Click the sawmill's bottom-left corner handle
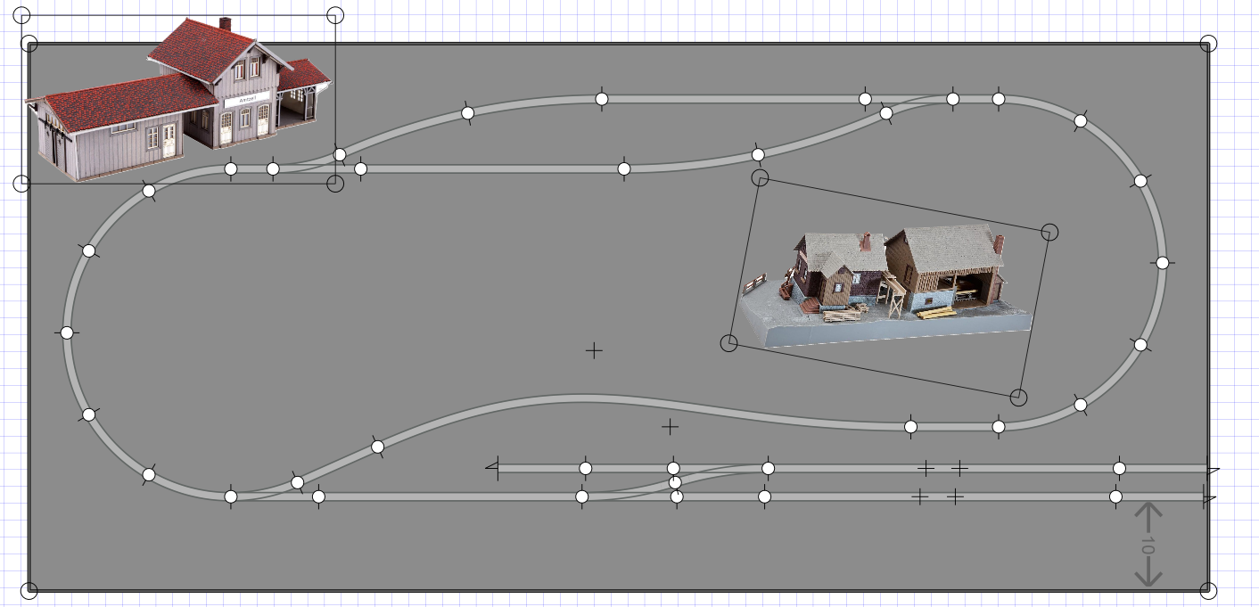Viewport: 1259px width, 607px height. pyautogui.click(x=729, y=343)
